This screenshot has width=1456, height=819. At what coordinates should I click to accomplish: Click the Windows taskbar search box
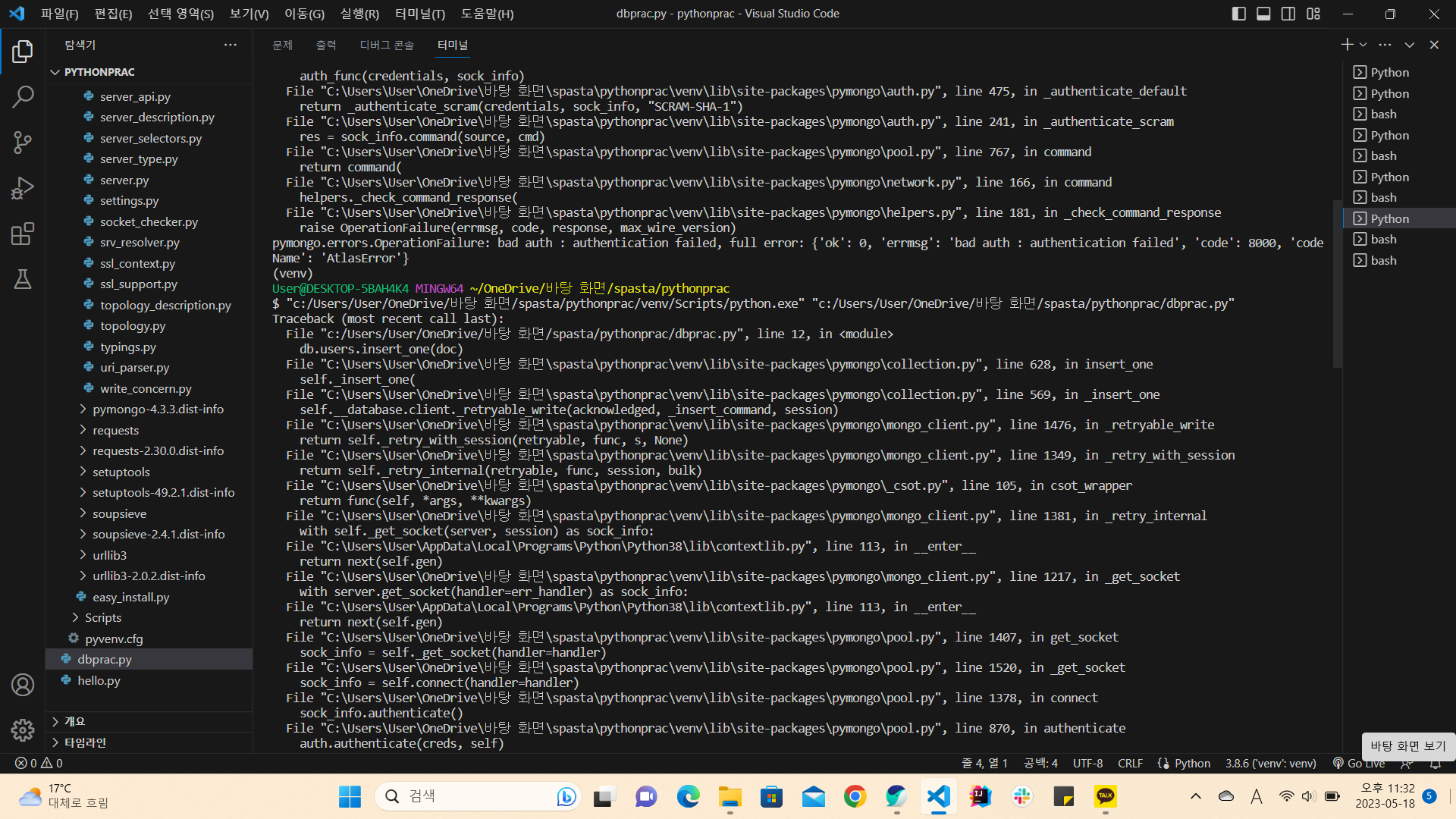click(478, 796)
